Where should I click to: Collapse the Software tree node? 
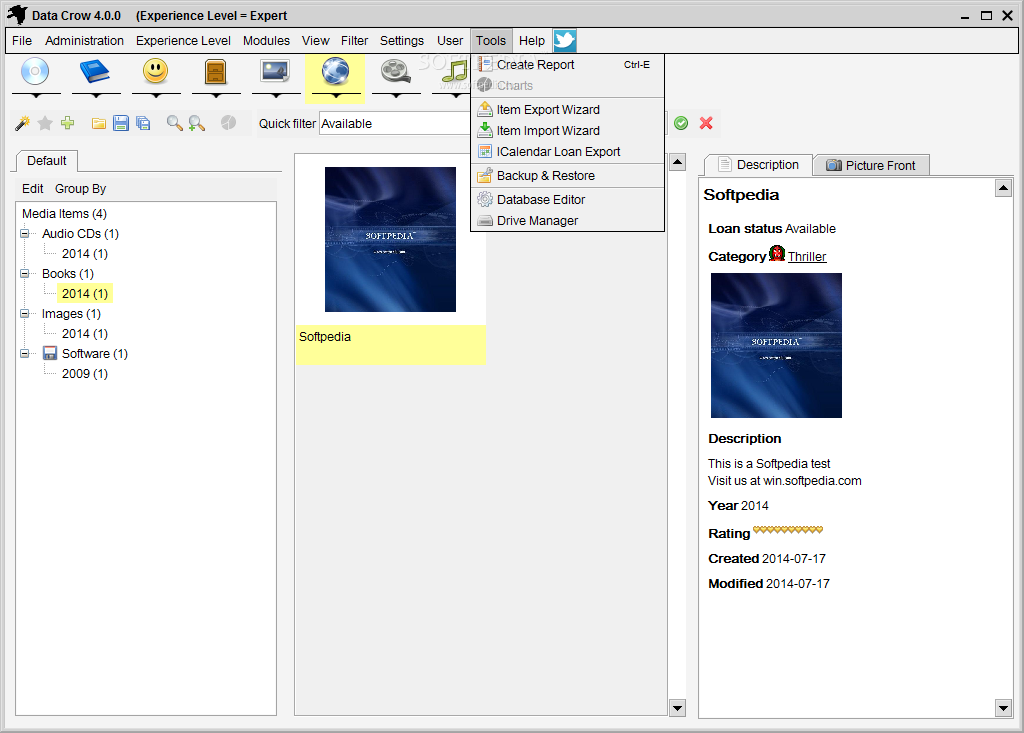click(x=25, y=353)
